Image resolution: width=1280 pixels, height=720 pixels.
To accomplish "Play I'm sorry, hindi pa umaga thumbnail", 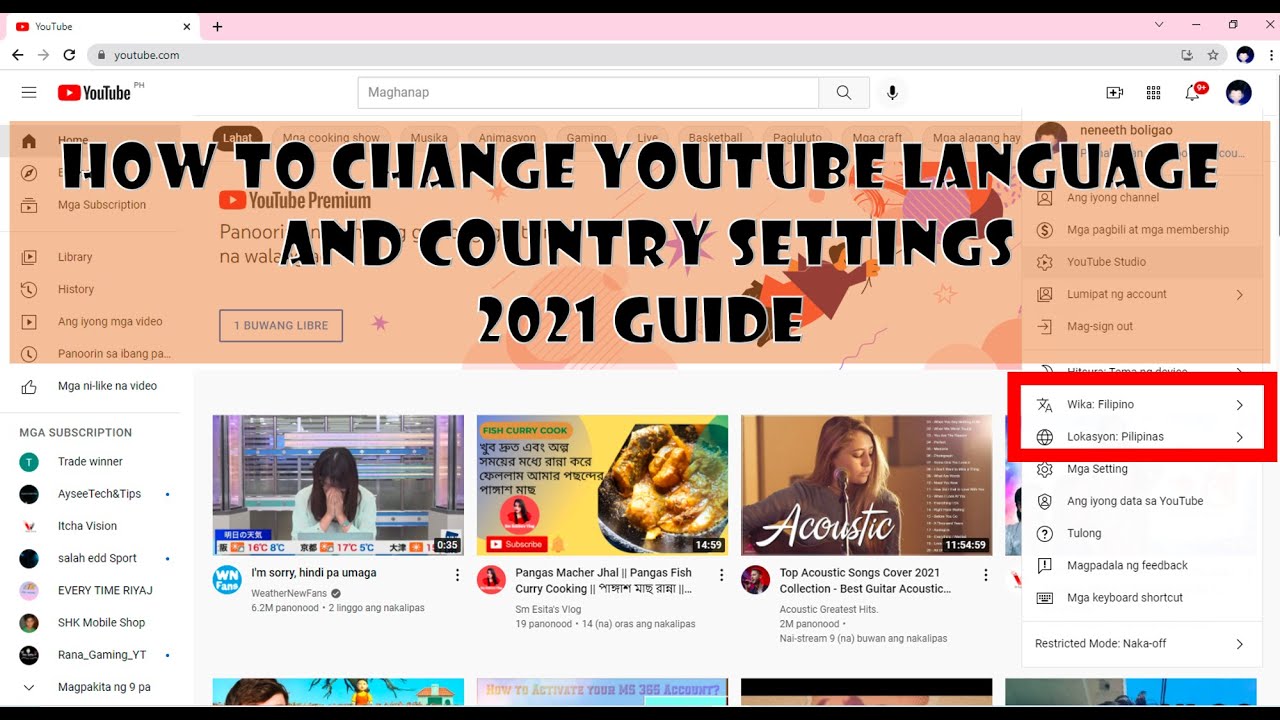I will 338,485.
